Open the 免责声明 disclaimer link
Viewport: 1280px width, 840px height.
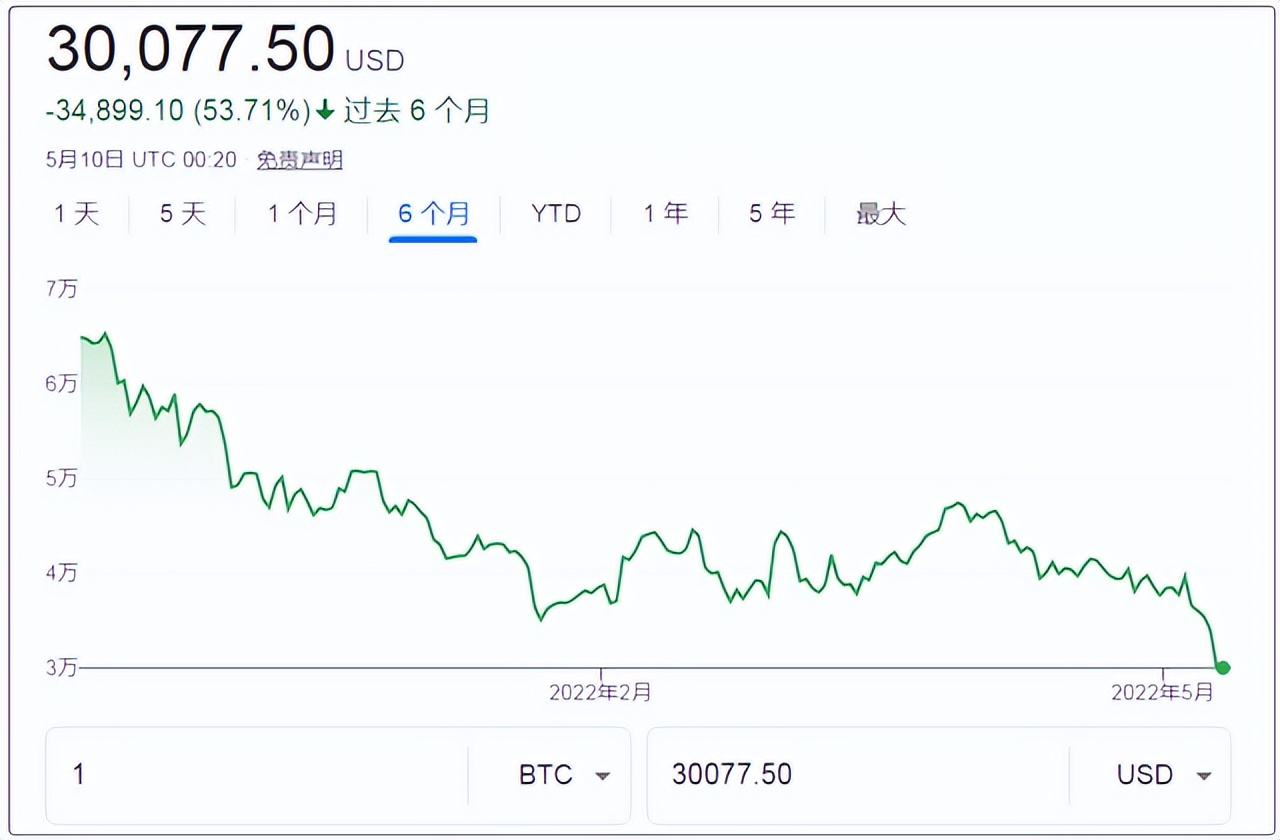tap(299, 160)
